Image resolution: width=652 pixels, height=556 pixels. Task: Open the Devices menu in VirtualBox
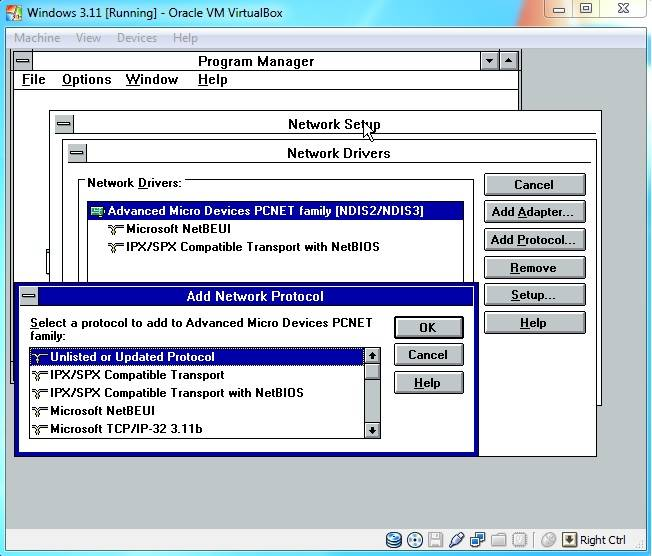click(x=137, y=38)
